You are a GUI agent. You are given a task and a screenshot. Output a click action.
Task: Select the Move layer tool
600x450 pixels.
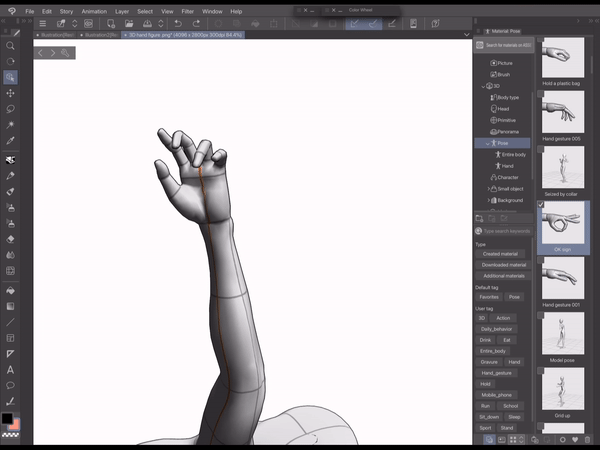click(10, 93)
